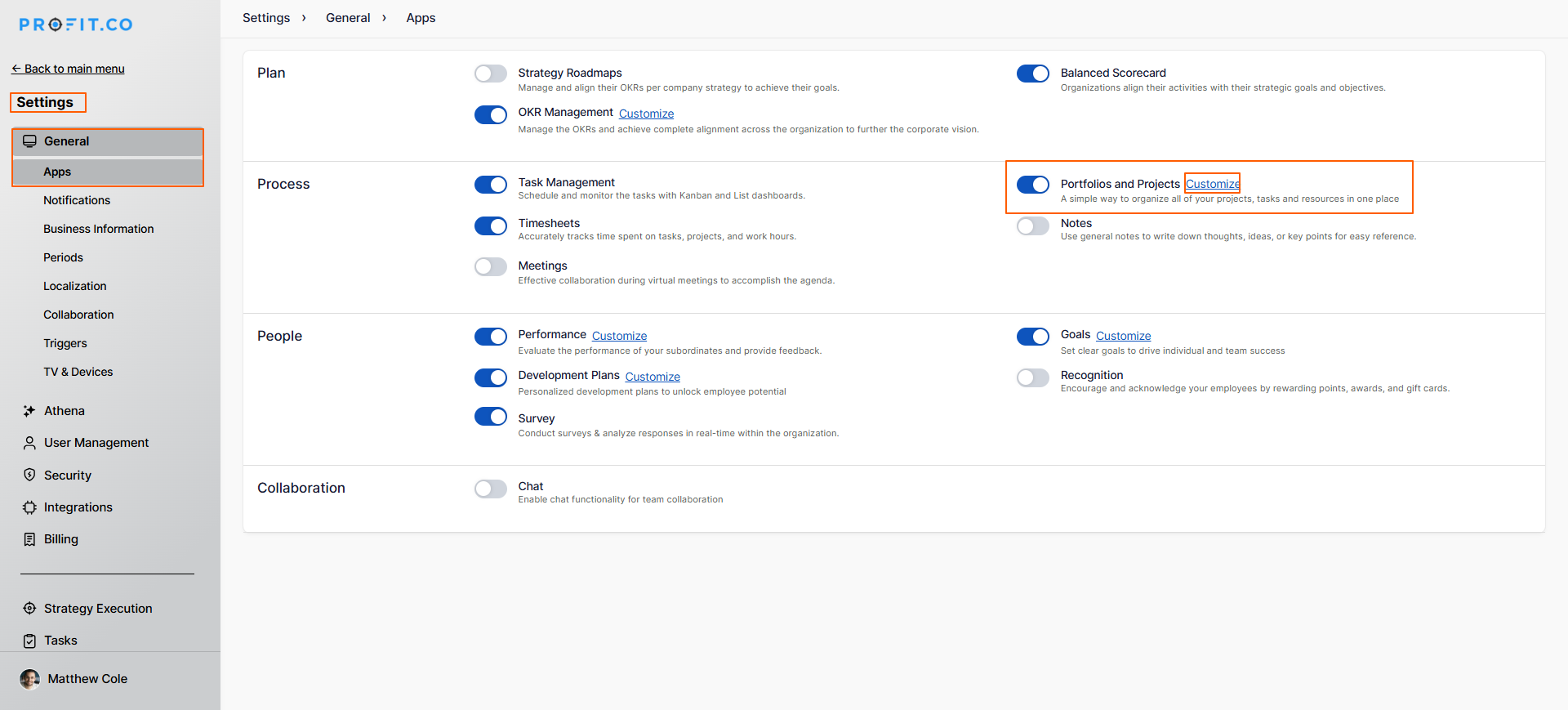
Task: Click Customize next to OKR Management
Action: (x=647, y=114)
